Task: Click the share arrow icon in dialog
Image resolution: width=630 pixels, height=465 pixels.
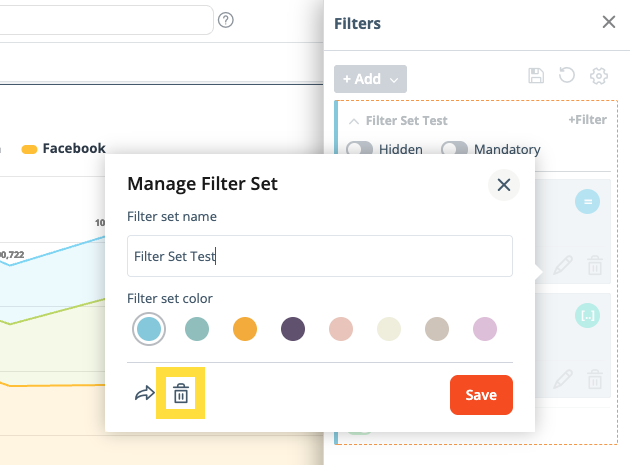Action: [144, 394]
